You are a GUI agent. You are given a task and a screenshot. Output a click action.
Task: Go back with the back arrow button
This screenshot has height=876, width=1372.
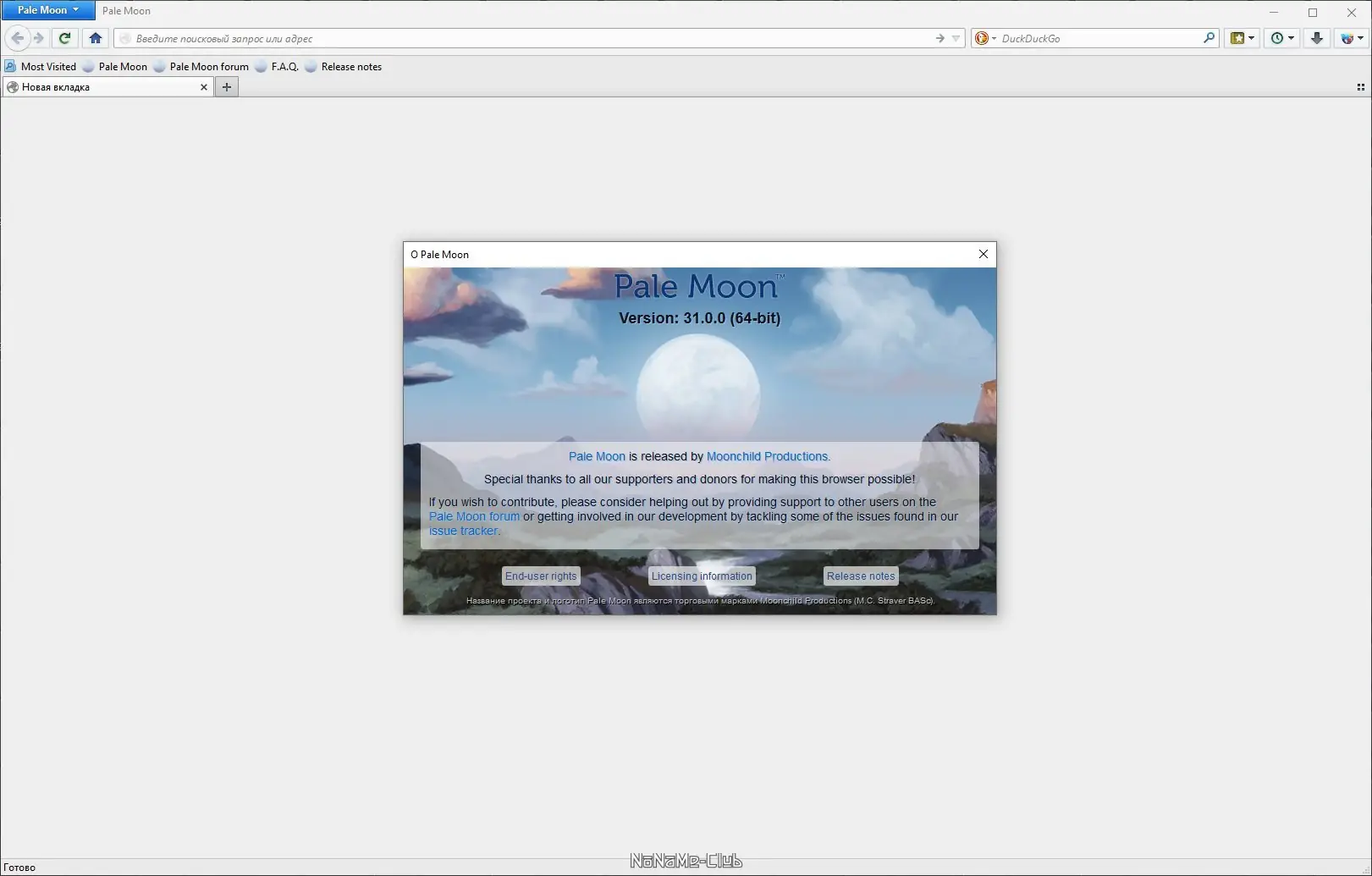[x=18, y=38]
